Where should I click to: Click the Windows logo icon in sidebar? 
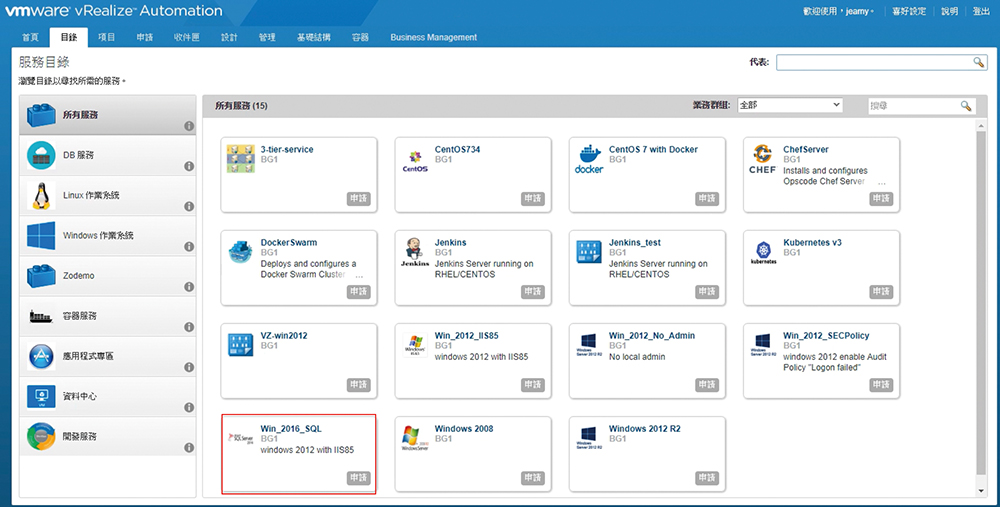tap(42, 236)
